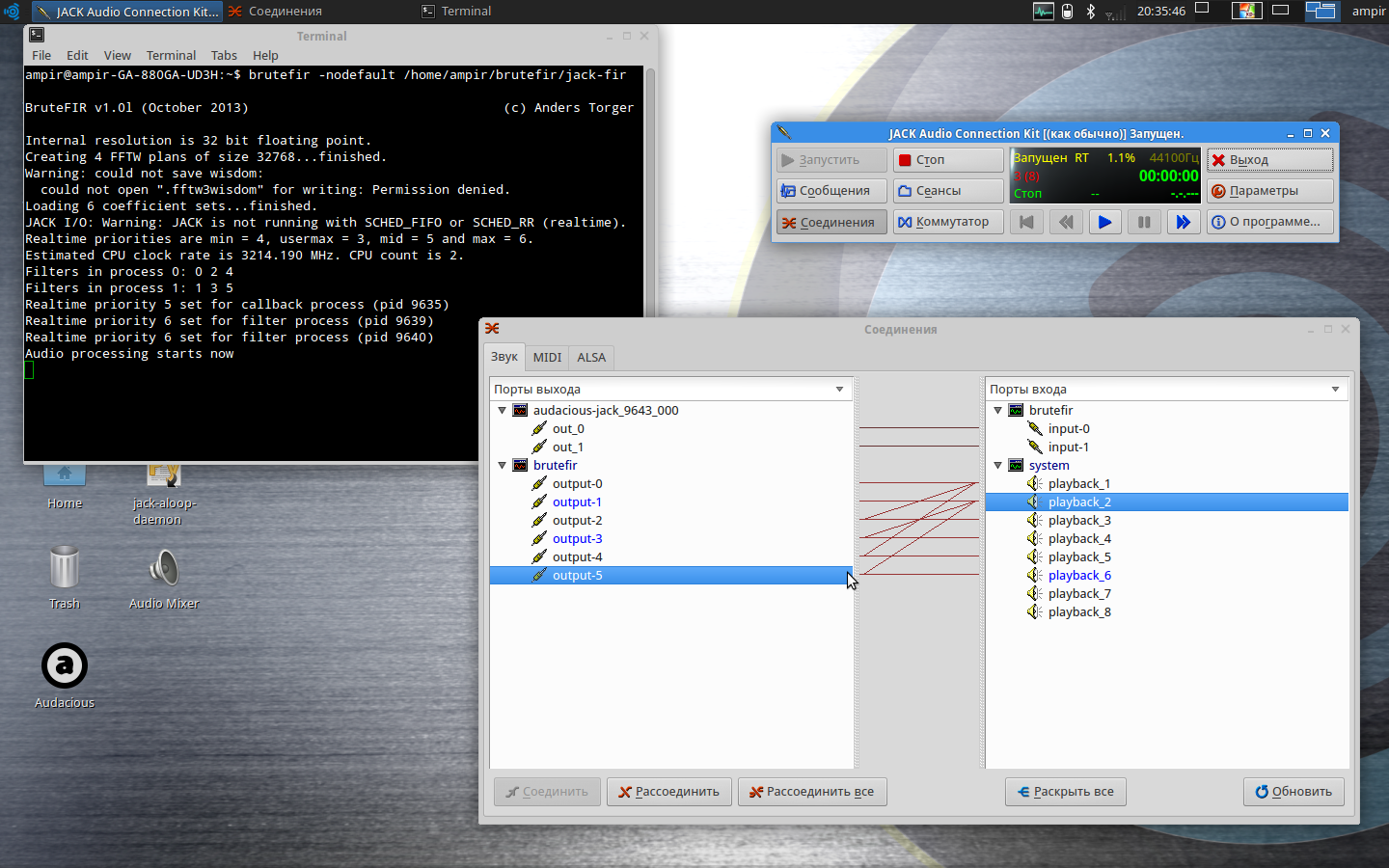This screenshot has height=868, width=1389.
Task: Select brutefir output-1 port
Action: (577, 502)
